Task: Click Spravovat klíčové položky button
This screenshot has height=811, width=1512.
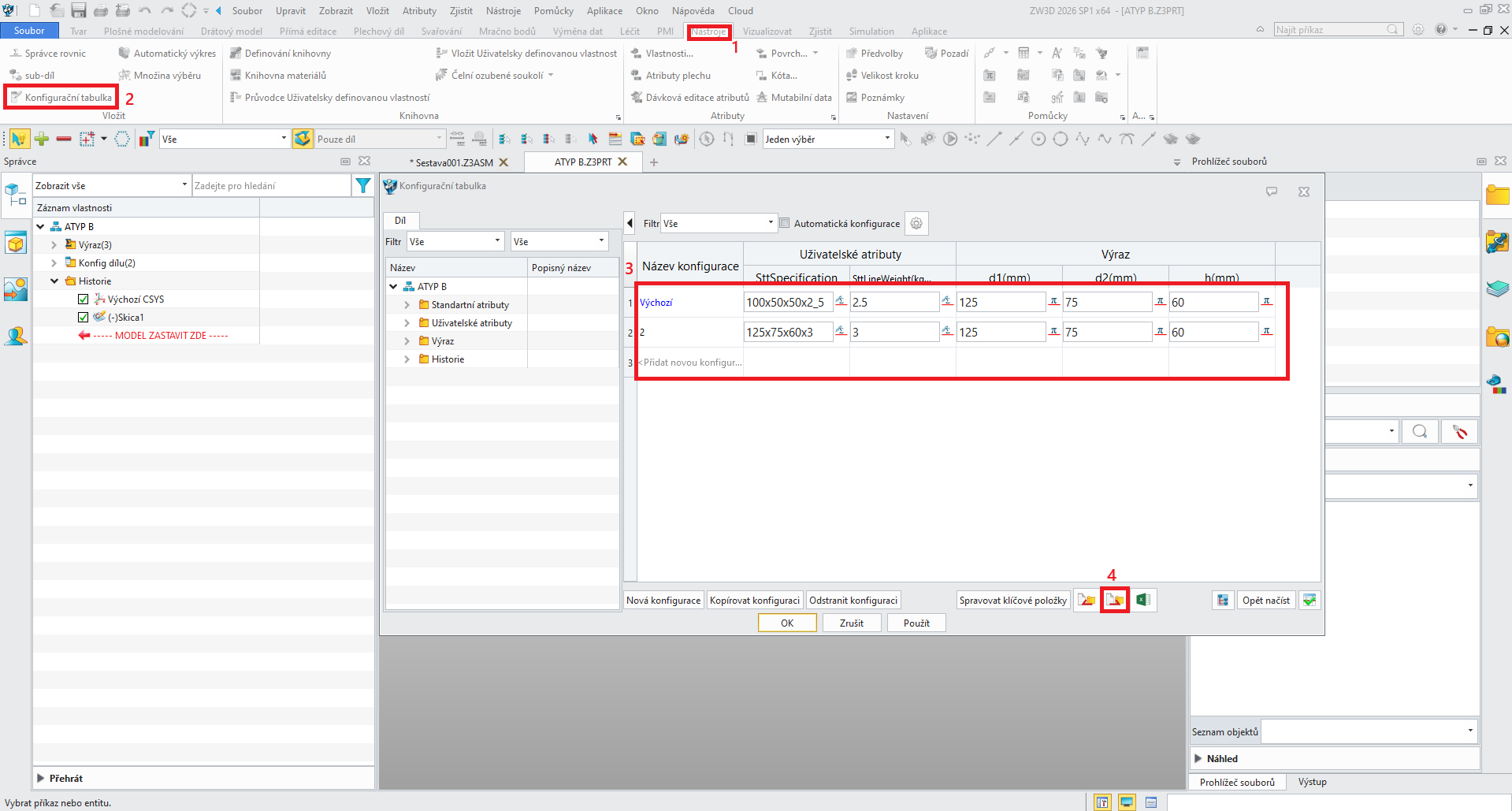Action: (1013, 601)
